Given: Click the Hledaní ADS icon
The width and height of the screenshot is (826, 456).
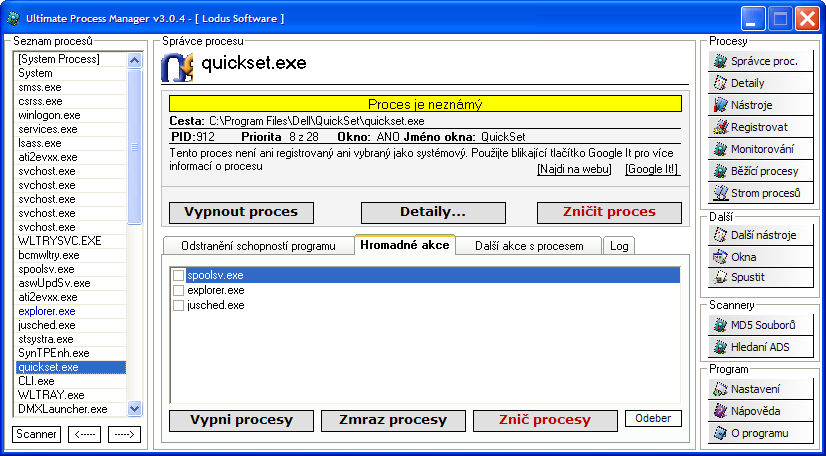Looking at the screenshot, I should click(720, 348).
